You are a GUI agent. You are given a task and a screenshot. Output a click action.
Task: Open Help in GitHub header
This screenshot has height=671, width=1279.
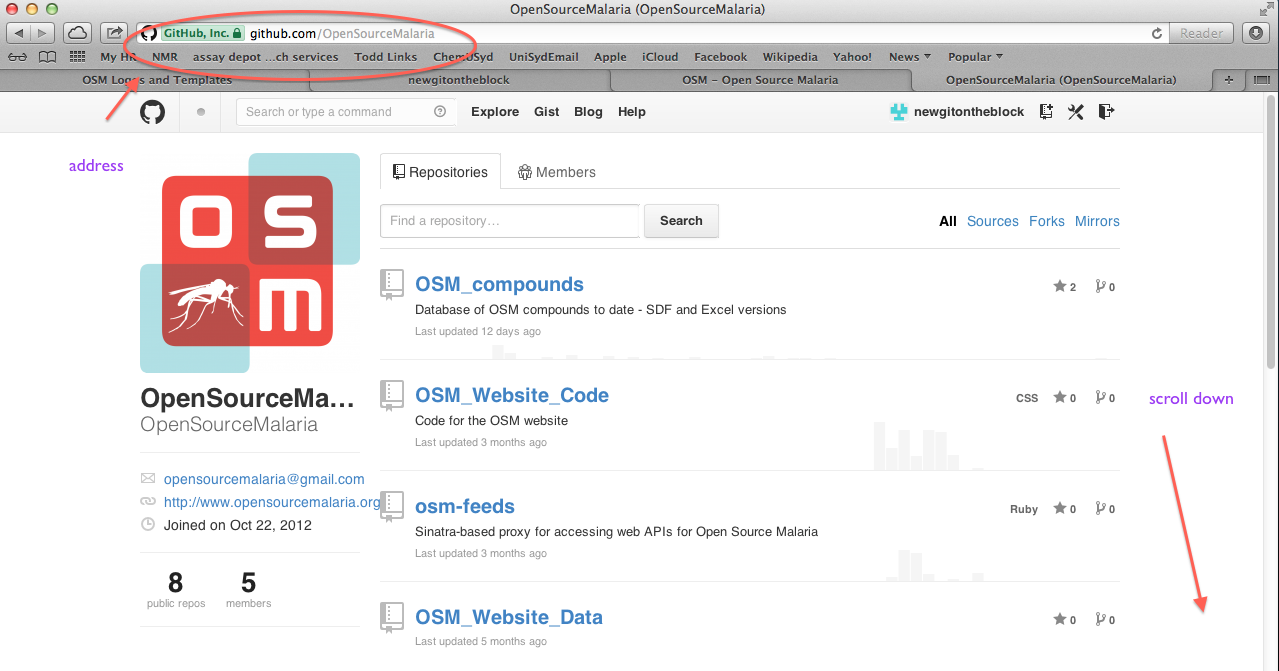point(632,112)
